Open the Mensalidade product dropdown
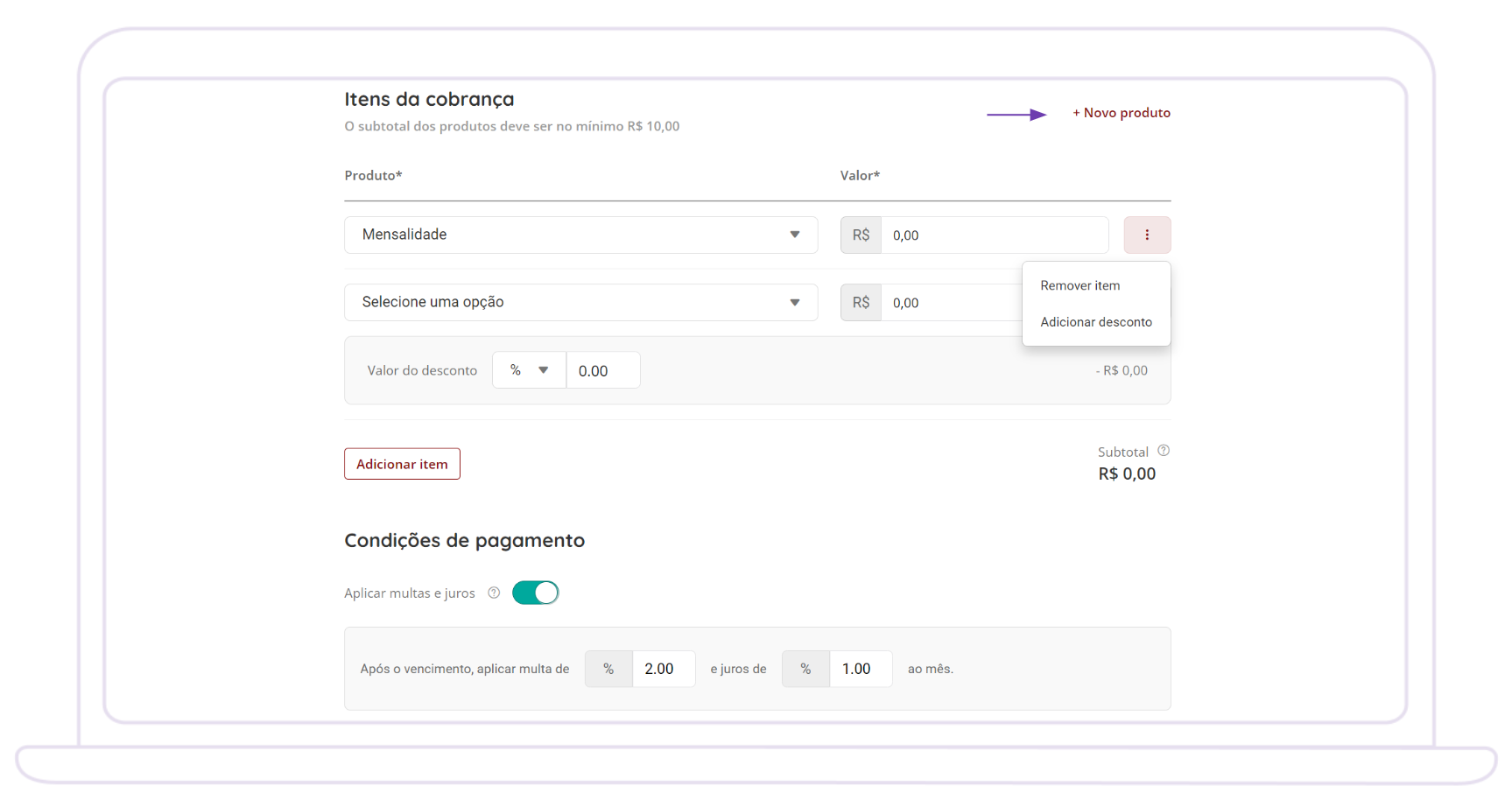Image resolution: width=1512 pixels, height=793 pixels. 580,235
